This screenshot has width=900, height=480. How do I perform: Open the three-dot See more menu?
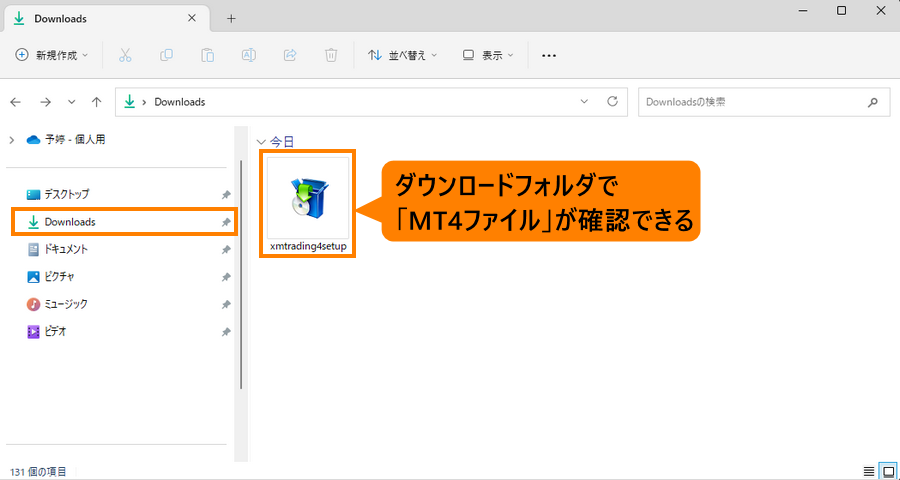(x=549, y=56)
